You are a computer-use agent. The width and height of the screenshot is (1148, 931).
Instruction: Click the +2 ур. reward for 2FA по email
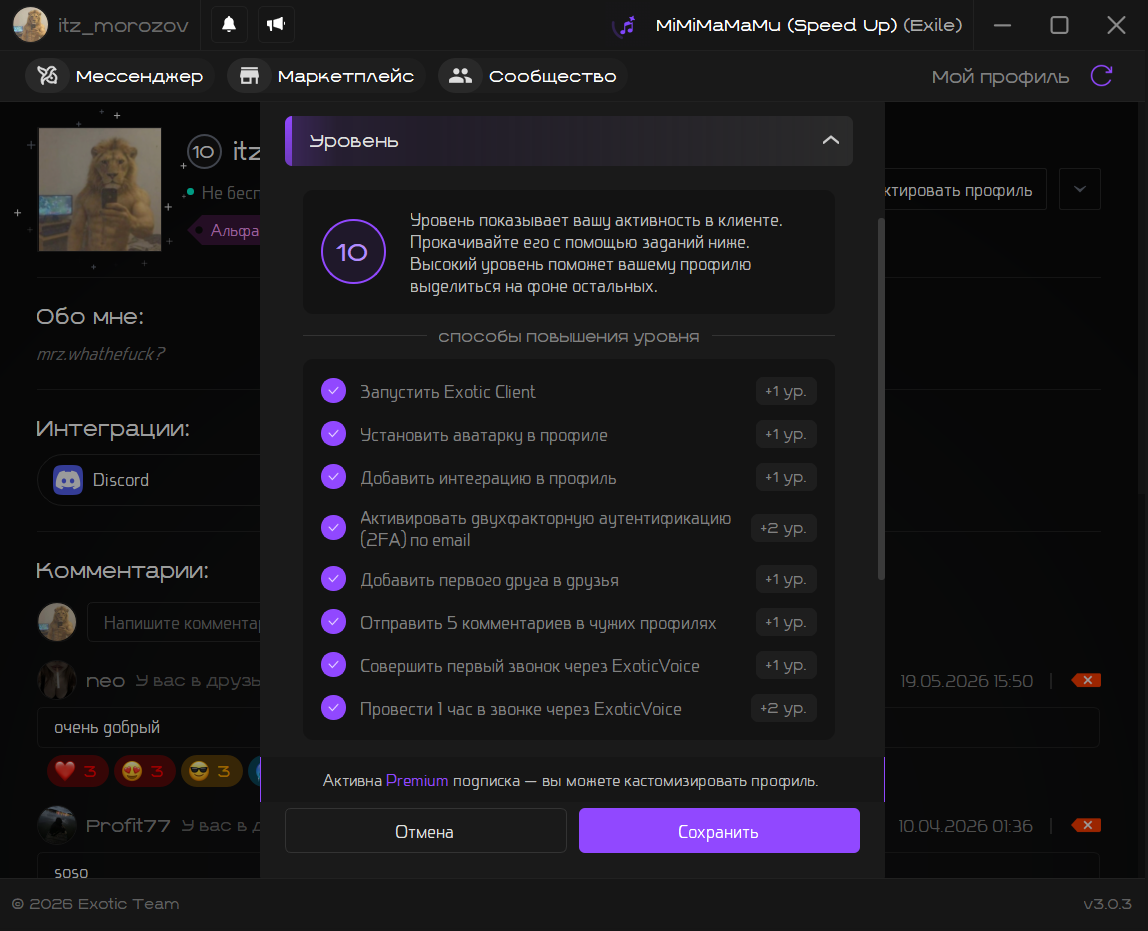click(783, 528)
